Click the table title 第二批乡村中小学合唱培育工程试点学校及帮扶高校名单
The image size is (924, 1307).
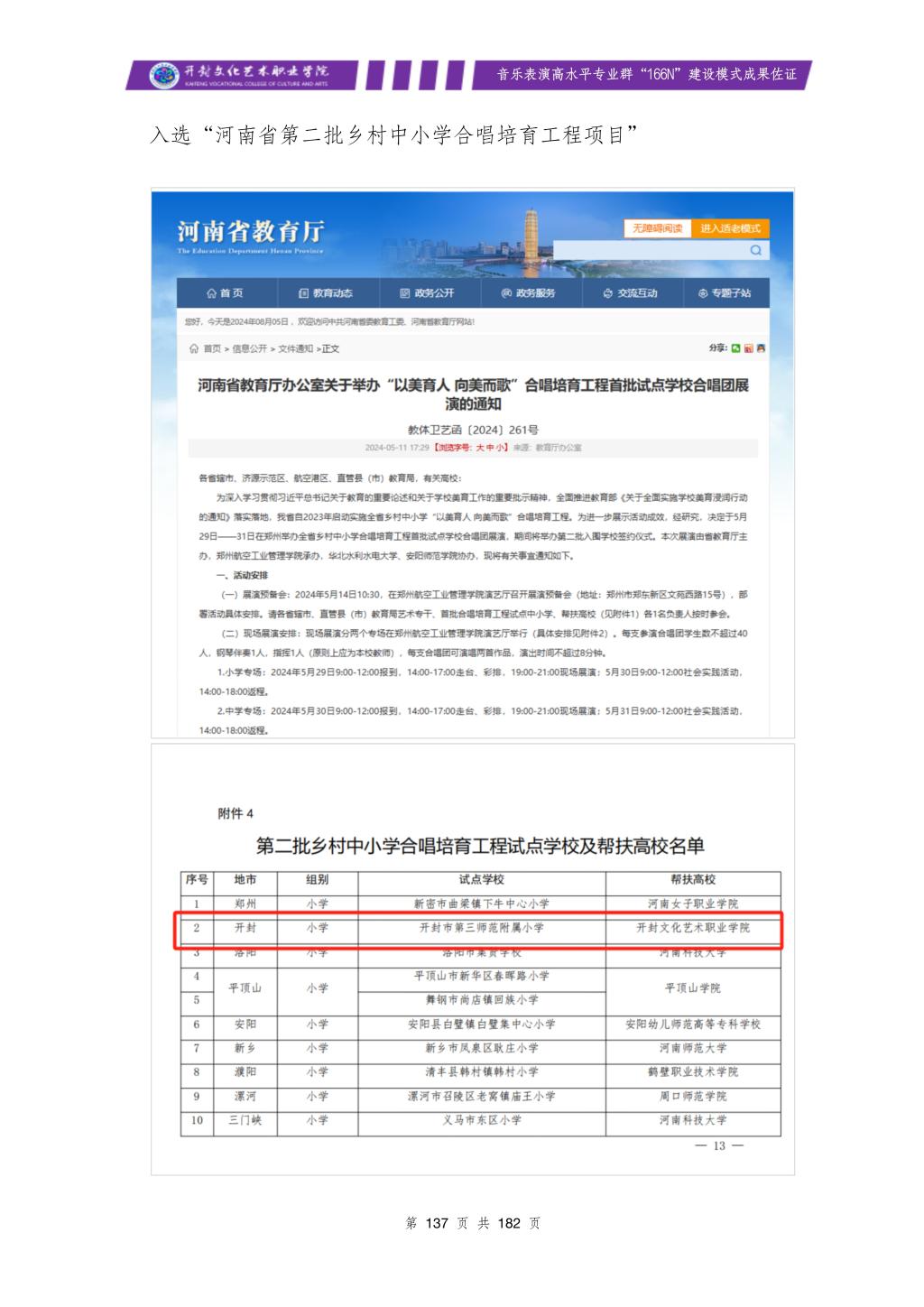(x=480, y=846)
